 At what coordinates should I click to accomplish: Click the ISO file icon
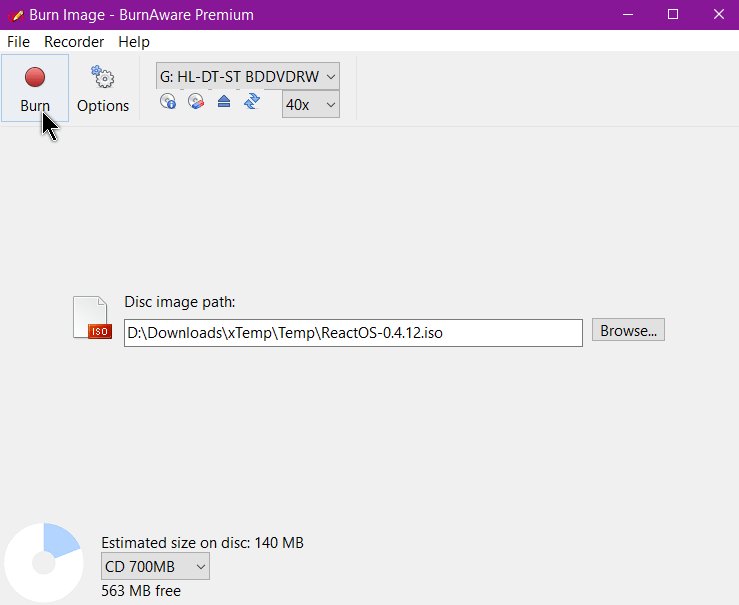pyautogui.click(x=92, y=318)
